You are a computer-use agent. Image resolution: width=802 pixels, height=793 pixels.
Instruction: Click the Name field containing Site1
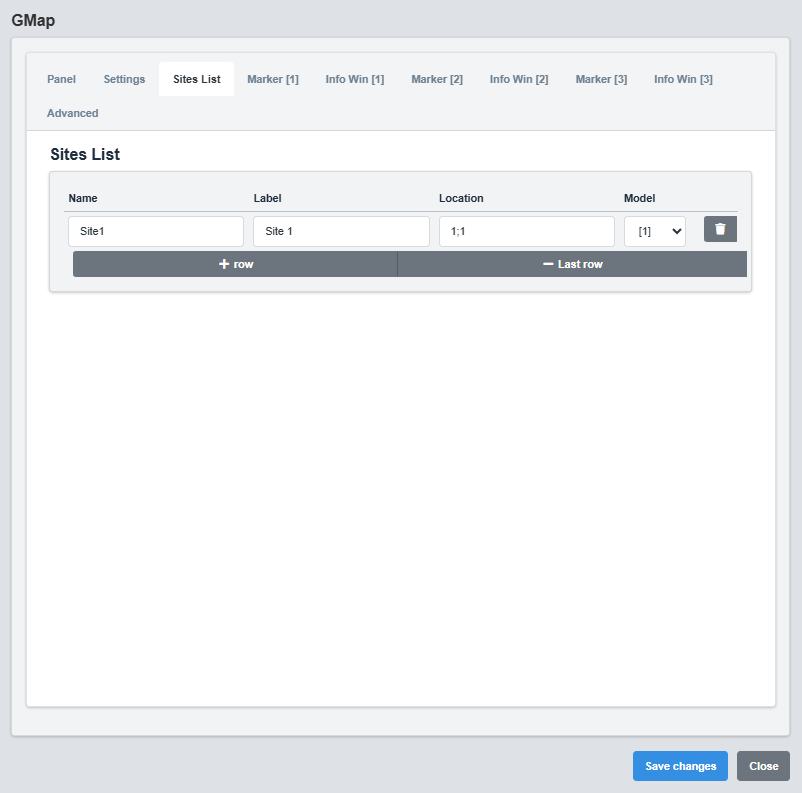(x=155, y=230)
